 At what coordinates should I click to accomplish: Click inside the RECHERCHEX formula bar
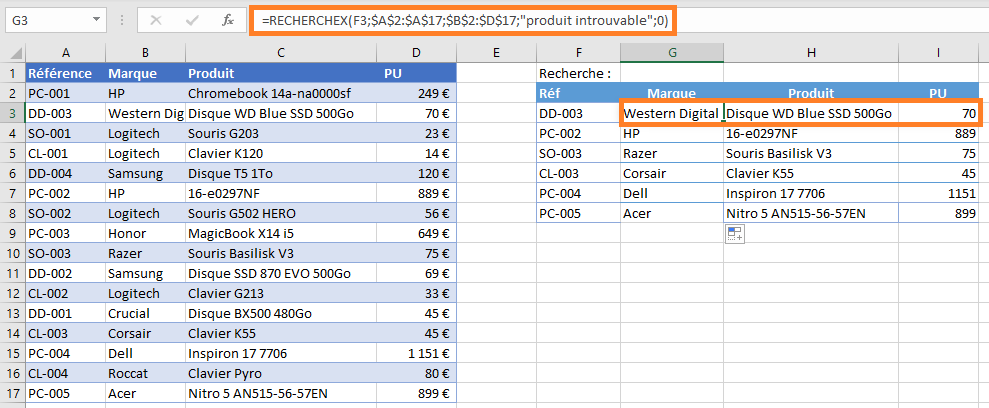464,20
